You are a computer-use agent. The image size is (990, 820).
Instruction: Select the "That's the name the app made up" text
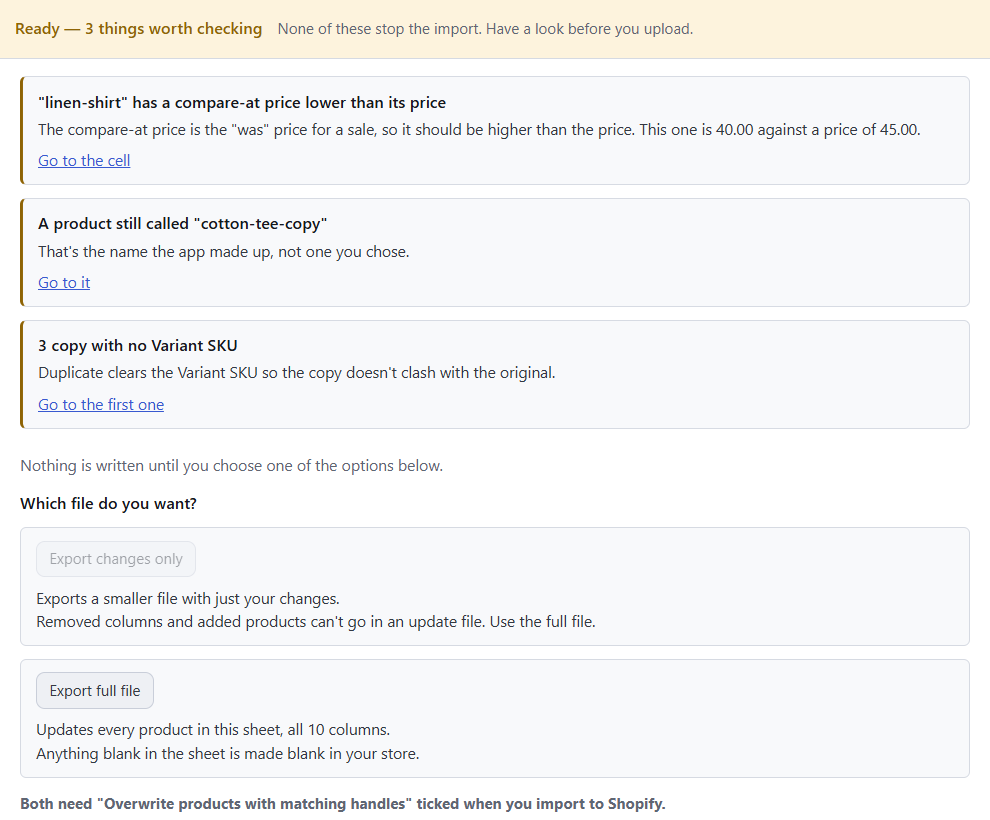(224, 251)
